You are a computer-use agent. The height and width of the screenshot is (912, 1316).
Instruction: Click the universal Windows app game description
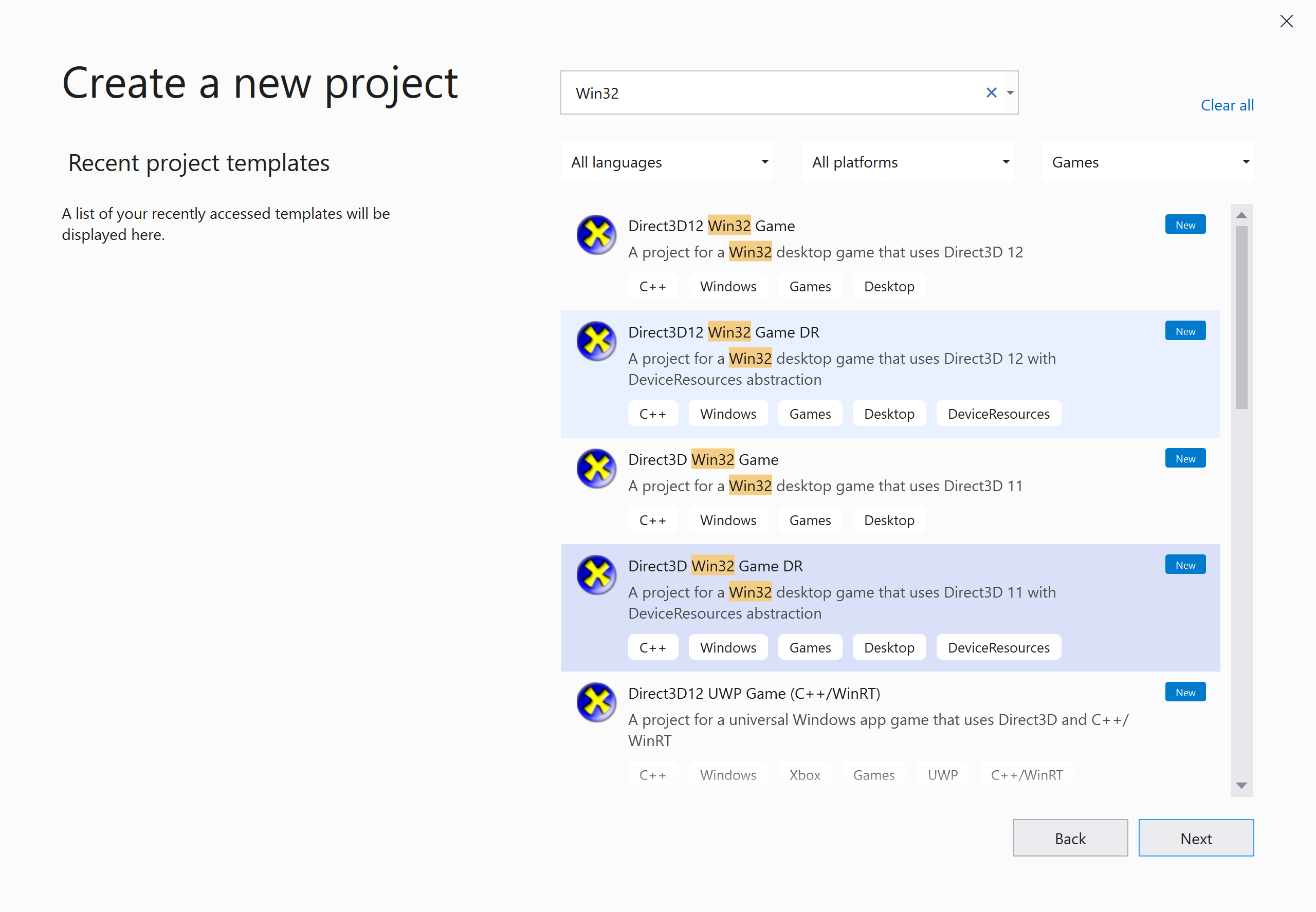[878, 730]
